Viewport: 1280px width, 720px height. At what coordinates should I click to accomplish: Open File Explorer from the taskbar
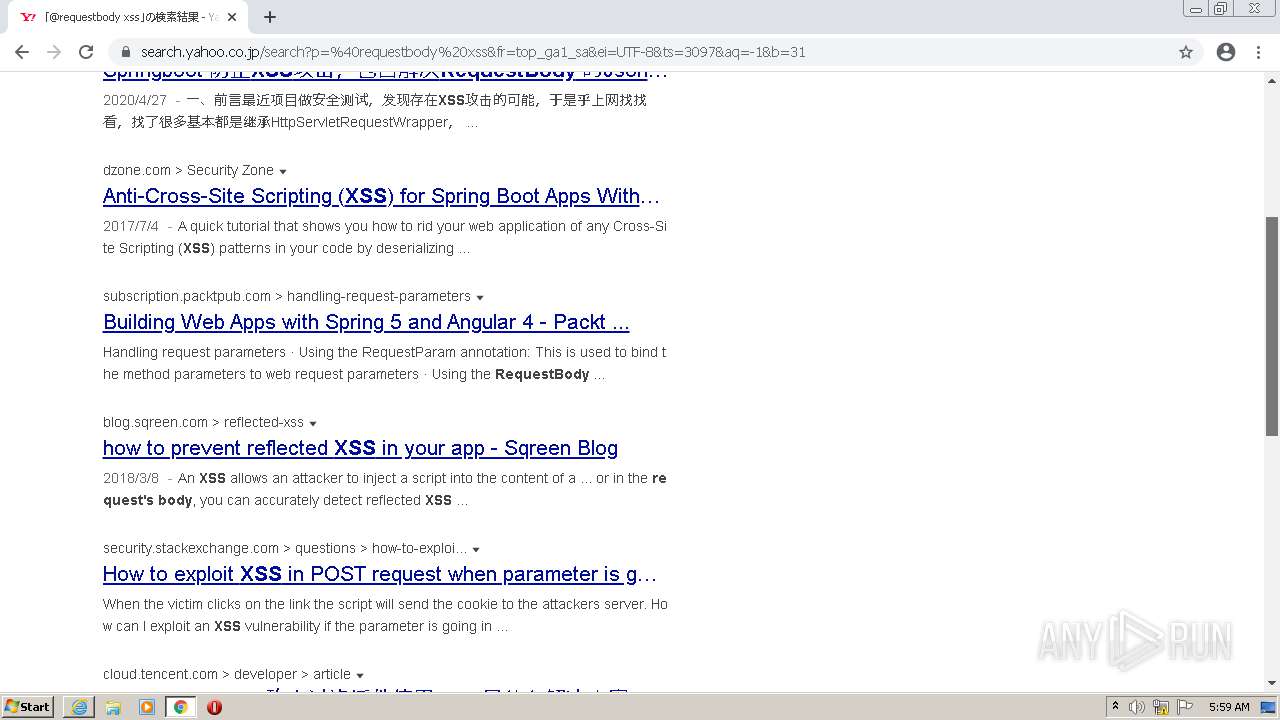coord(113,707)
